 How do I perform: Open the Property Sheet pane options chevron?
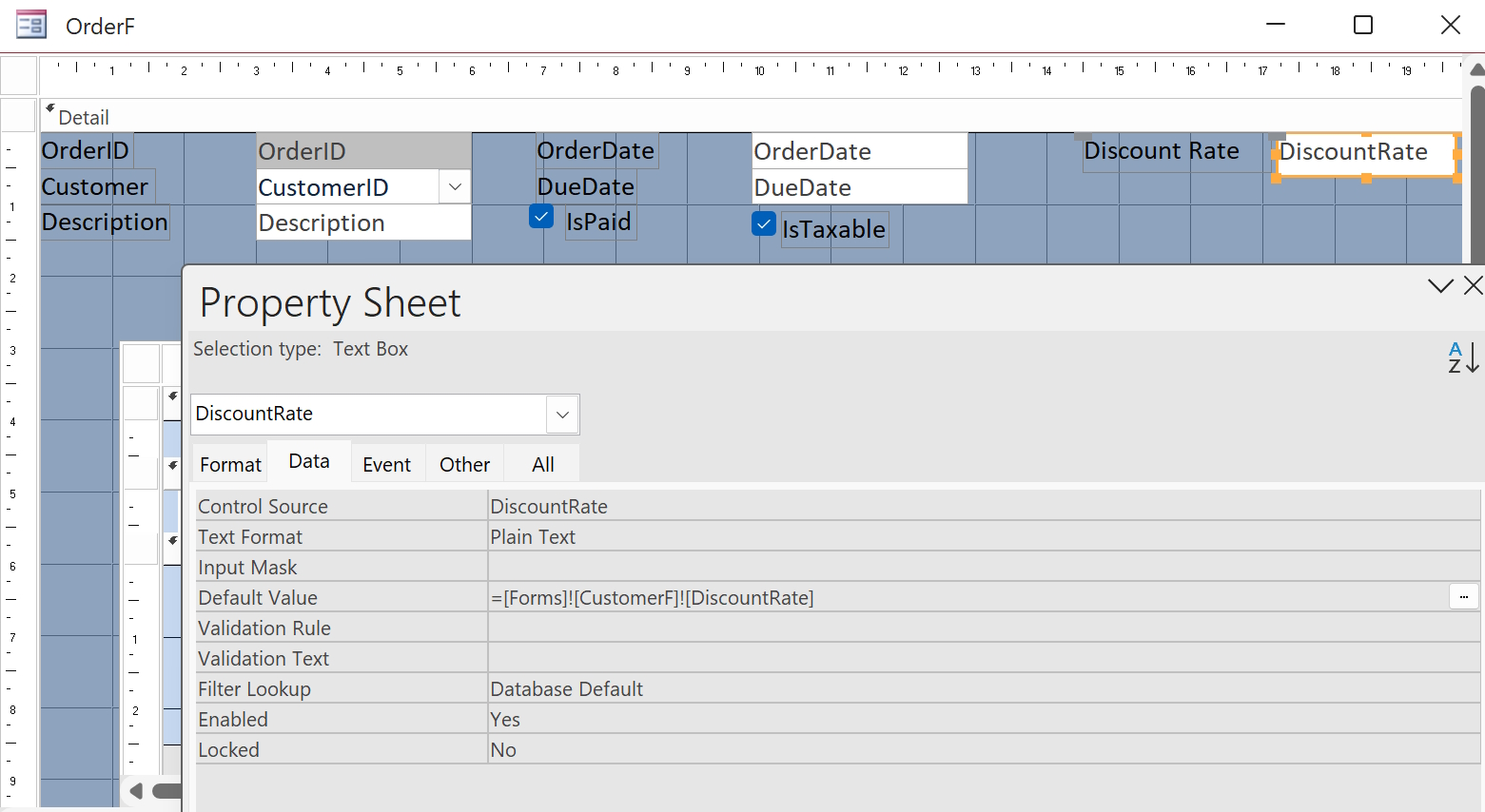(1440, 285)
